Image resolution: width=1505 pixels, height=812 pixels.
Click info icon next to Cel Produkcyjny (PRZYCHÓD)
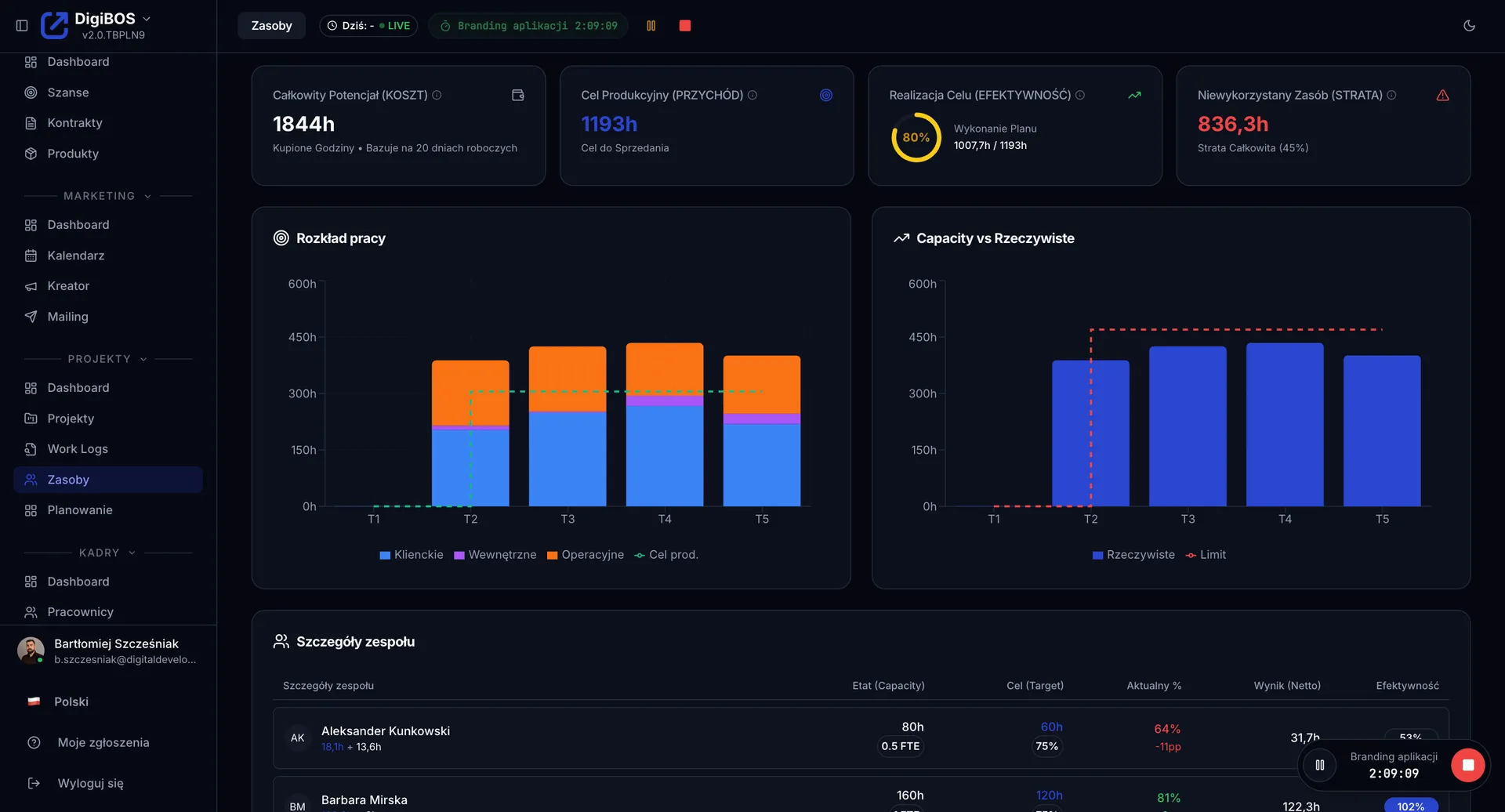[x=752, y=95]
